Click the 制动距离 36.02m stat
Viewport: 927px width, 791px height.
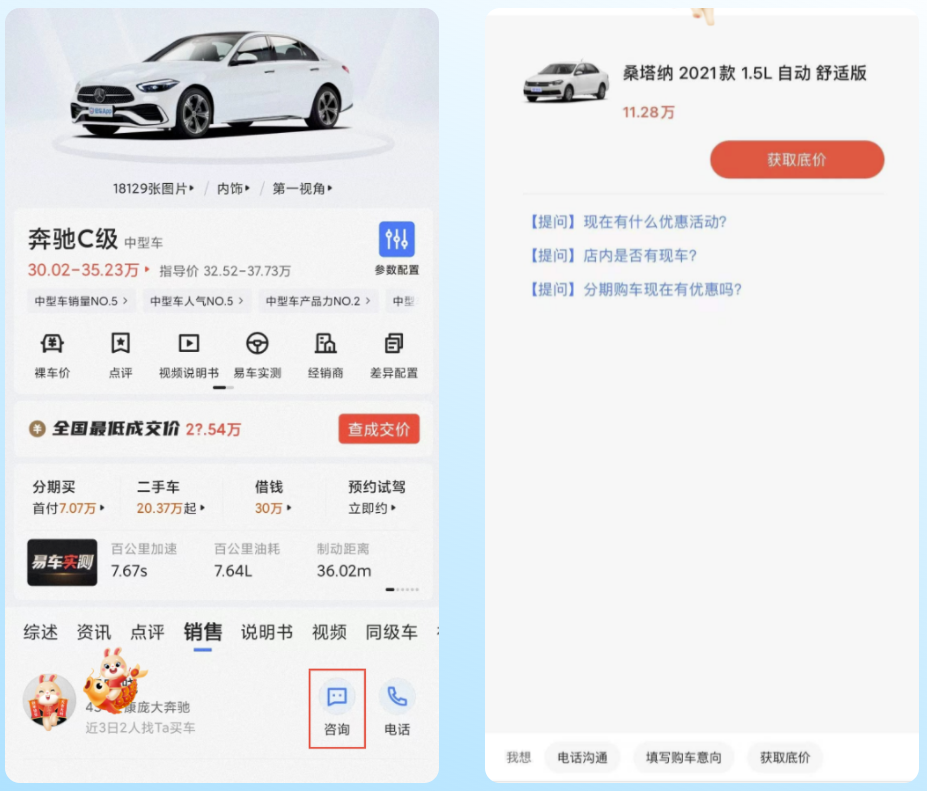coord(344,560)
